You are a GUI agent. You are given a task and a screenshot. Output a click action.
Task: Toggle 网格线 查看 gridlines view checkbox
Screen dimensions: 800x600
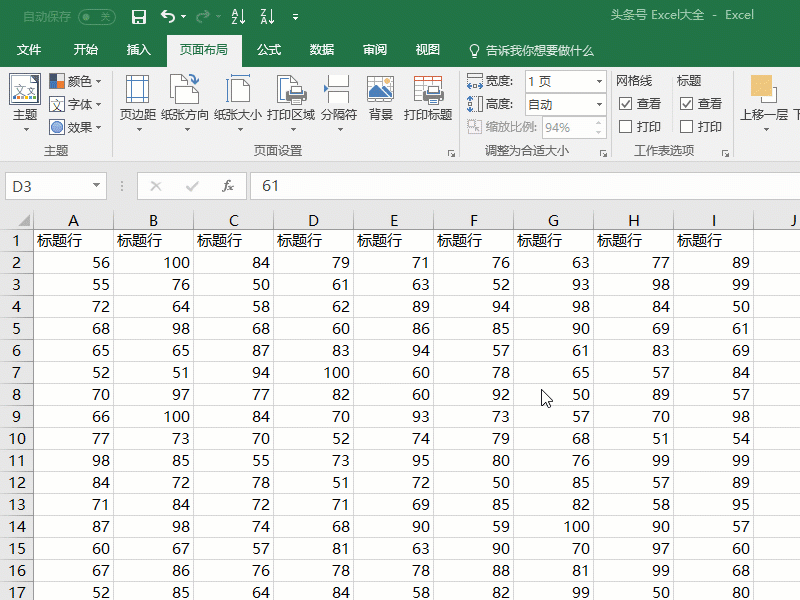(626, 104)
